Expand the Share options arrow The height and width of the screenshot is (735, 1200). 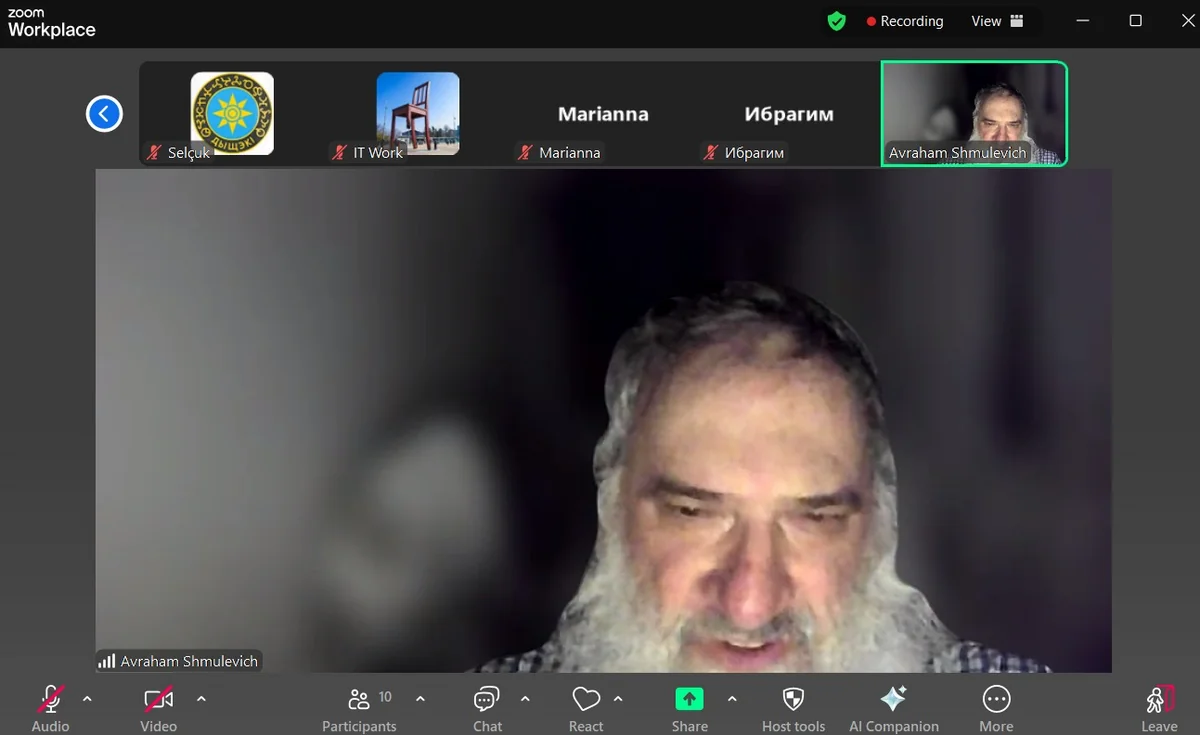[x=732, y=698]
